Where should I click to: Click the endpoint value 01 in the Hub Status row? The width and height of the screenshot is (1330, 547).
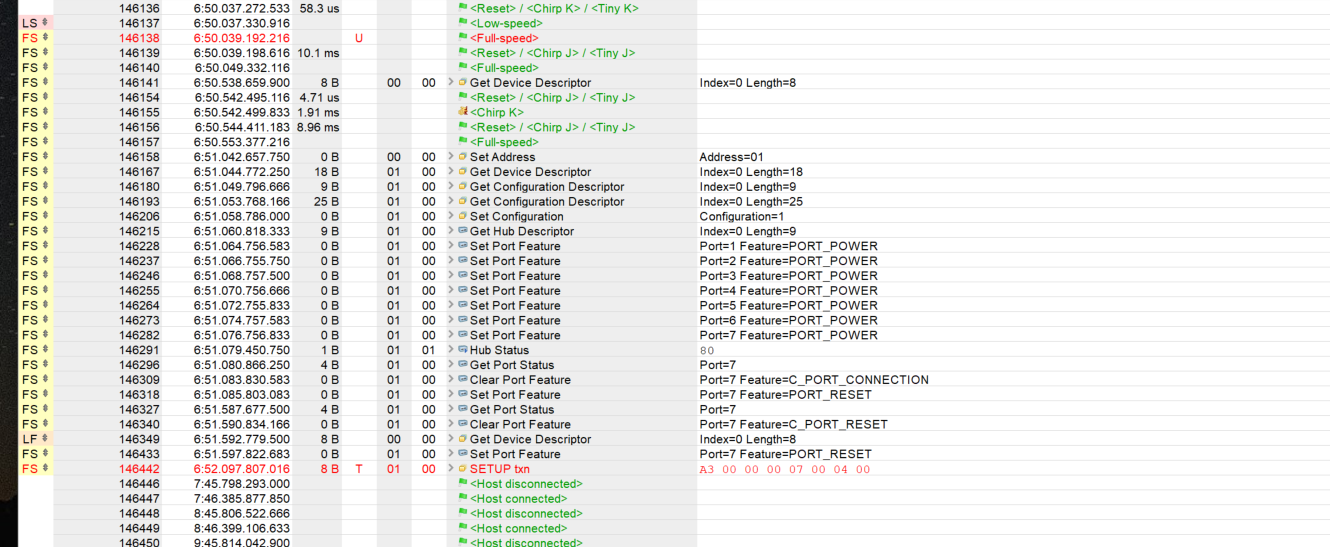click(428, 350)
